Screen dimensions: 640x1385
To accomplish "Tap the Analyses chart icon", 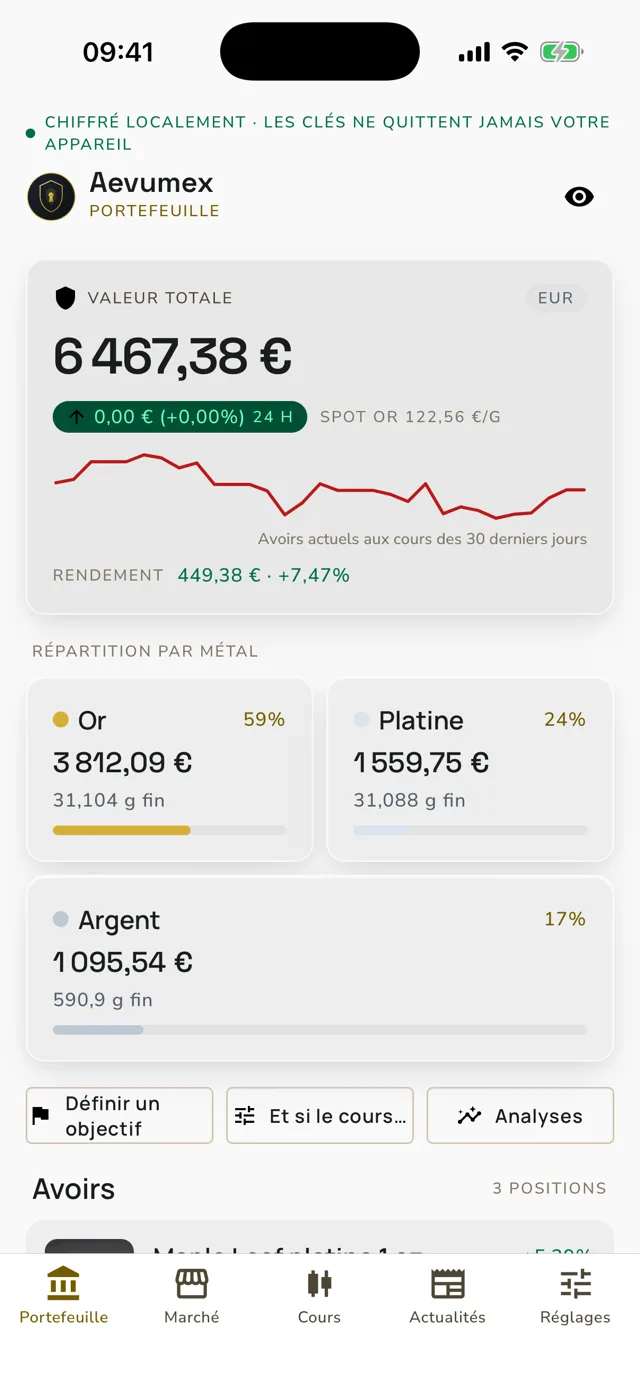I will coord(469,1116).
